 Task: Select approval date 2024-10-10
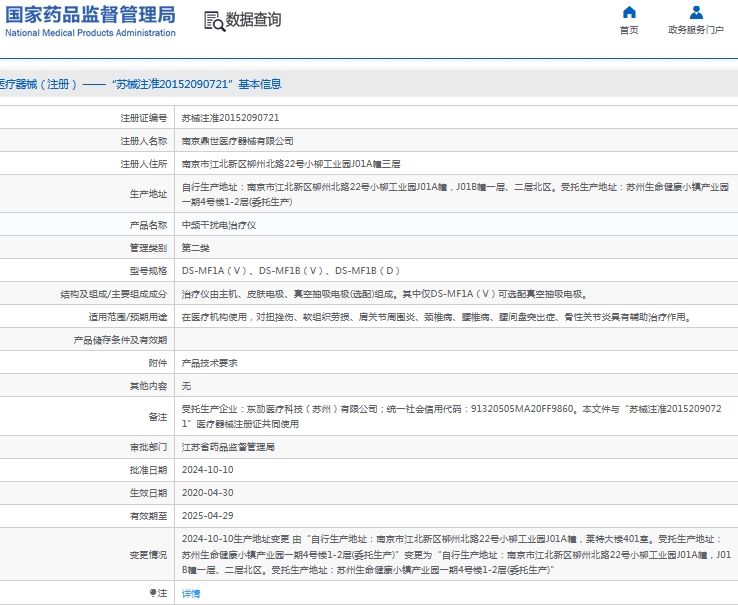tap(208, 470)
